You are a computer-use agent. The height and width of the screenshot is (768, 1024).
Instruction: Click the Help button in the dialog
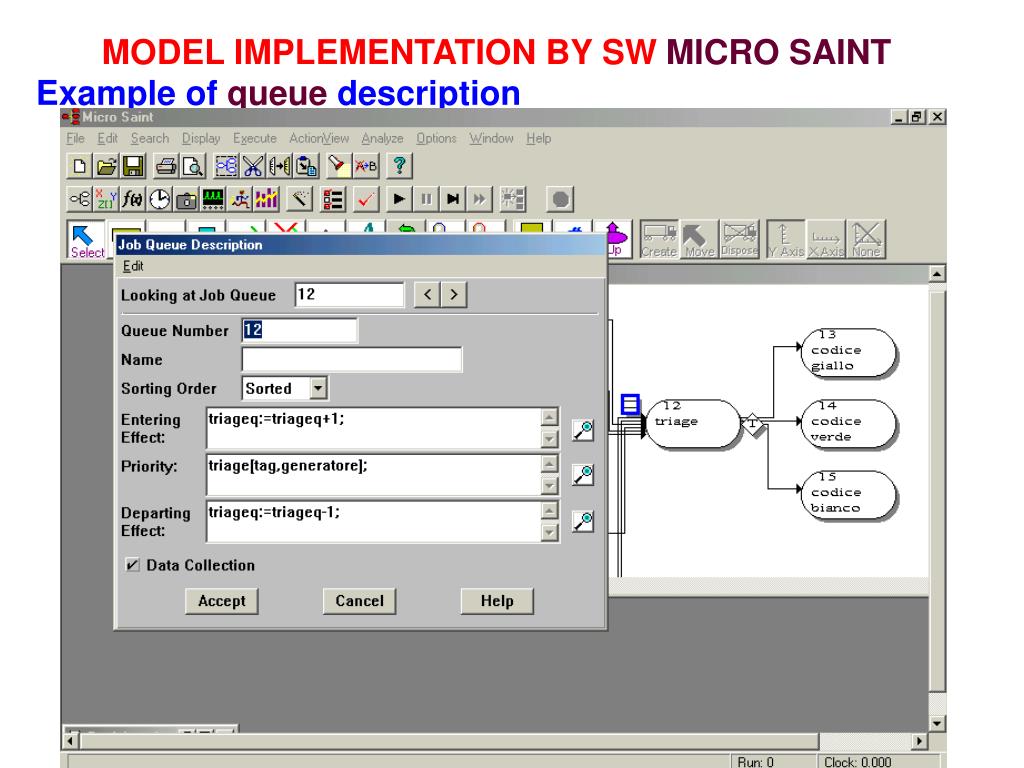pos(497,601)
